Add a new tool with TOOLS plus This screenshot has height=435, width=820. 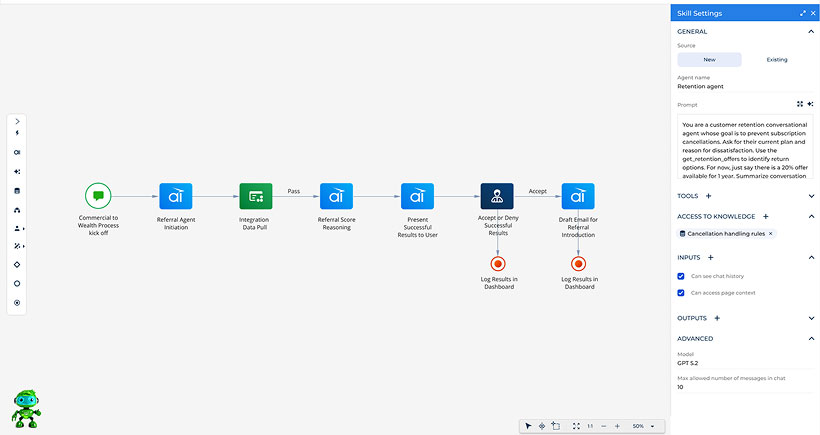tap(709, 196)
